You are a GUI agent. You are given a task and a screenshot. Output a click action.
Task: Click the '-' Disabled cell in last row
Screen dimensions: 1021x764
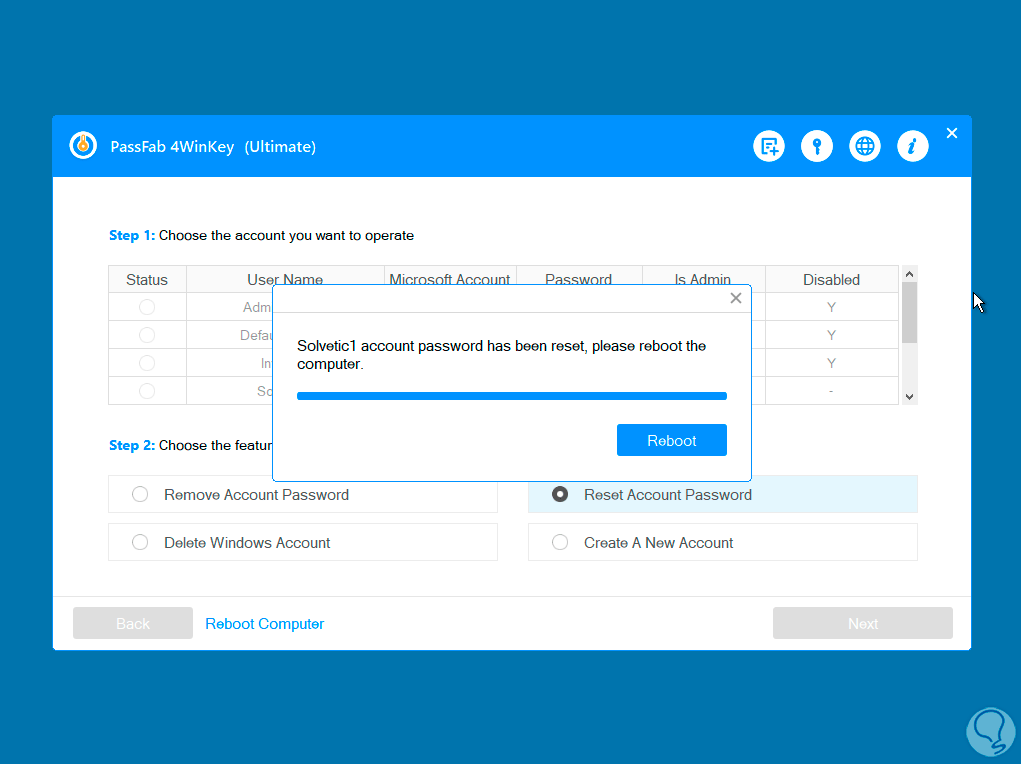[x=832, y=391]
